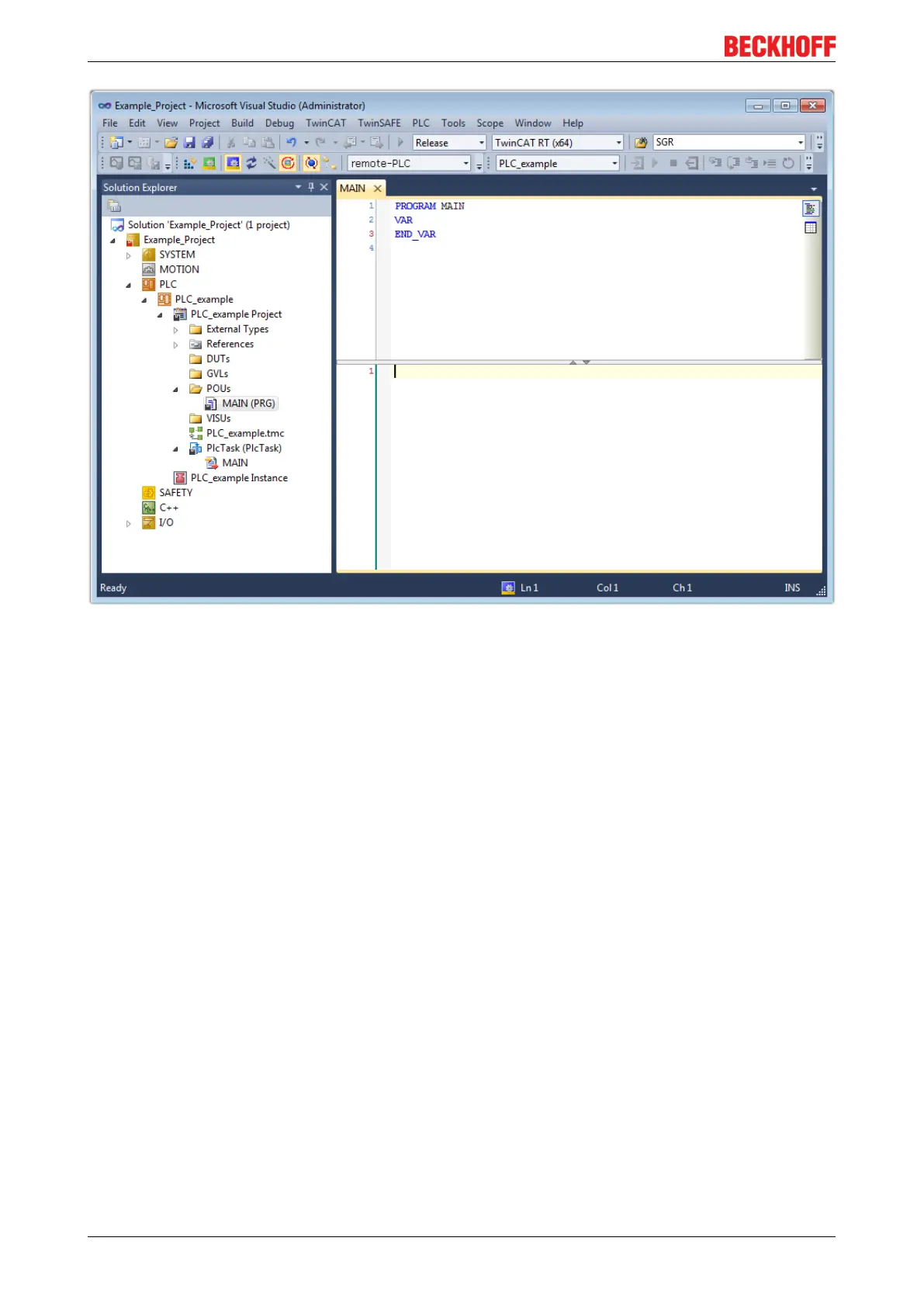Image resolution: width=924 pixels, height=1307 pixels.
Task: Select the GVLs folder
Action: [x=209, y=374]
